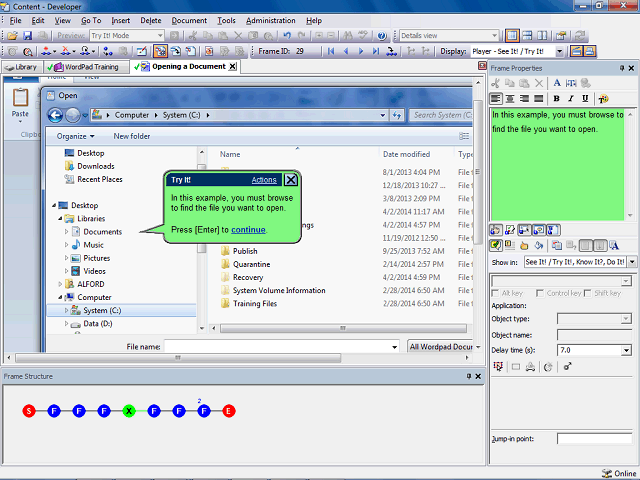Expand the Music library node
The width and height of the screenshot is (640, 480).
click(x=66, y=244)
